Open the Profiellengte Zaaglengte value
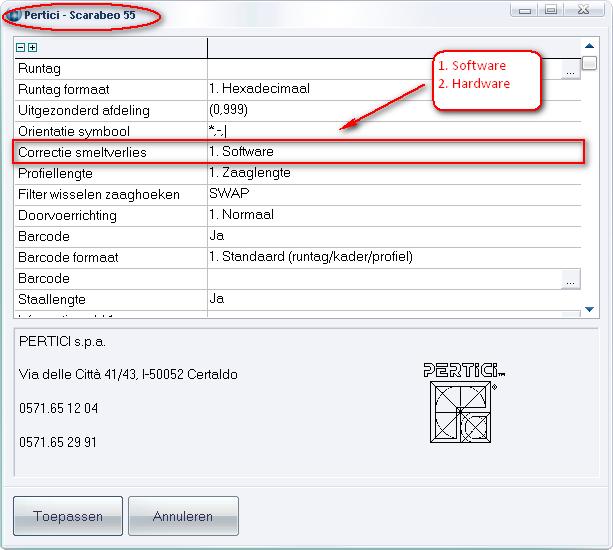Viewport: 613px width, 550px height. point(250,172)
